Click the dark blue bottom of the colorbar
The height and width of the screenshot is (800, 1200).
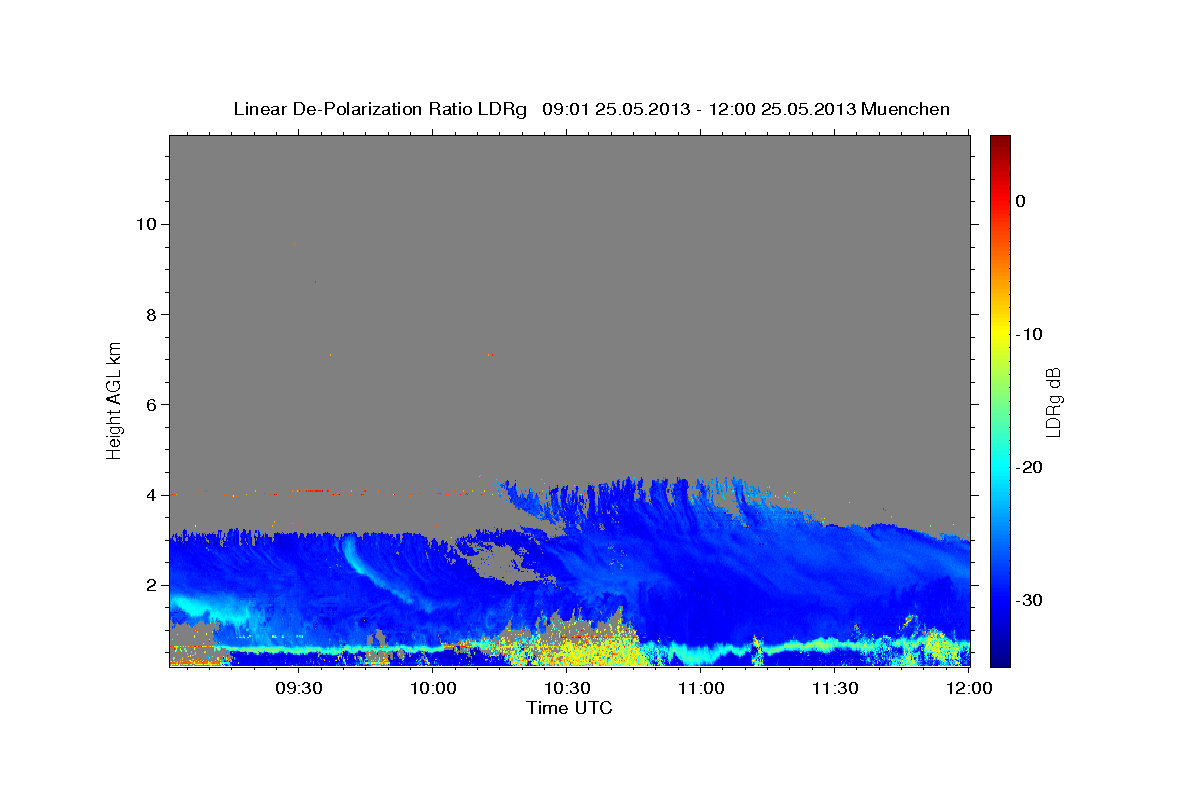1000,655
